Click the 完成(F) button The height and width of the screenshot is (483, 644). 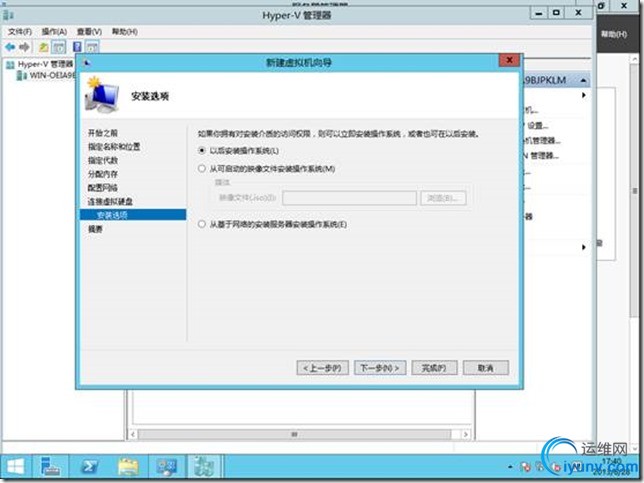pos(434,368)
